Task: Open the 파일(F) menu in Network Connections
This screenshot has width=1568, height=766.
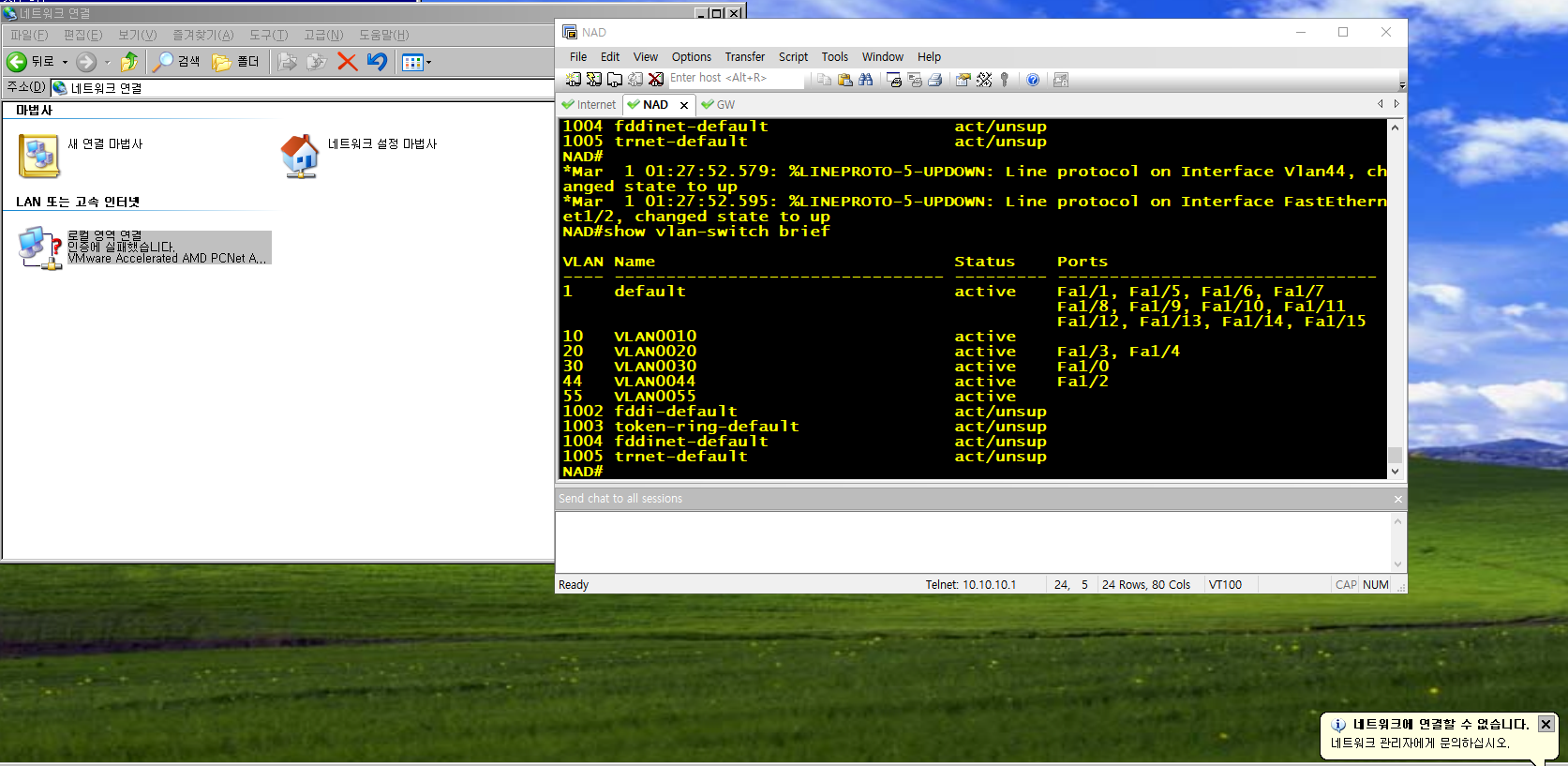Action: click(29, 35)
